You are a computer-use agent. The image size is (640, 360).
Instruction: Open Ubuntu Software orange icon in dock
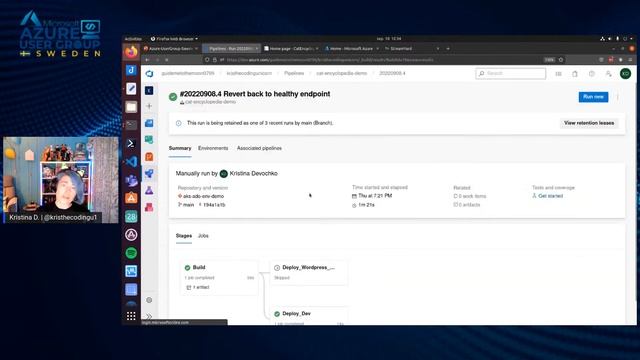131,198
